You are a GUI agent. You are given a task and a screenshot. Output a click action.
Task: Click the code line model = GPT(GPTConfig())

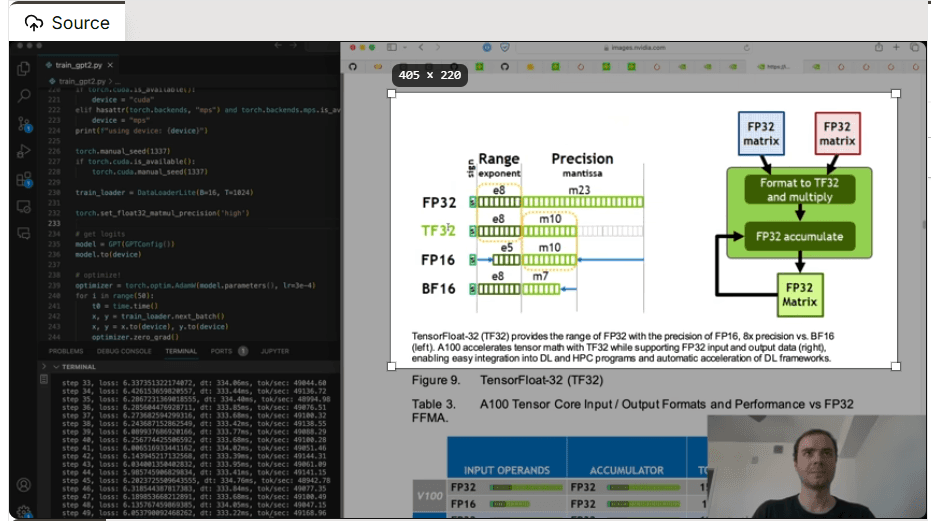coord(125,244)
